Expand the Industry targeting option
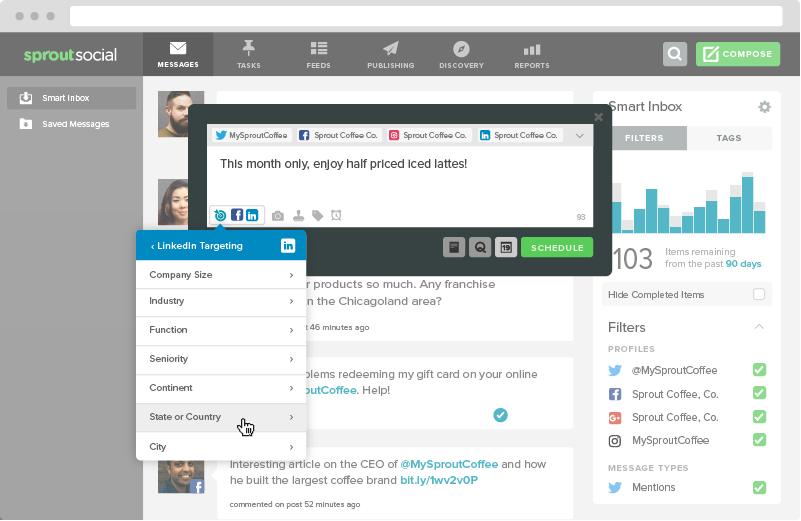The width and height of the screenshot is (801, 521). tap(221, 301)
